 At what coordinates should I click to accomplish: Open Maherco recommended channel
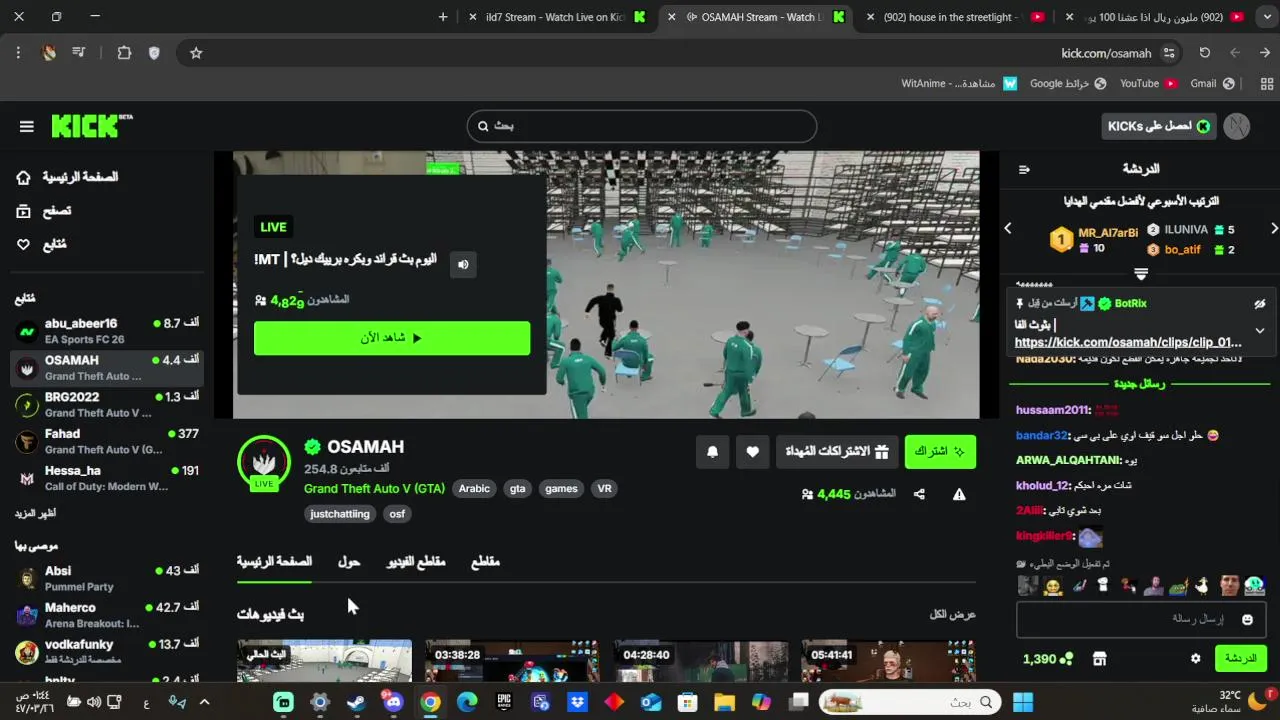coord(107,615)
